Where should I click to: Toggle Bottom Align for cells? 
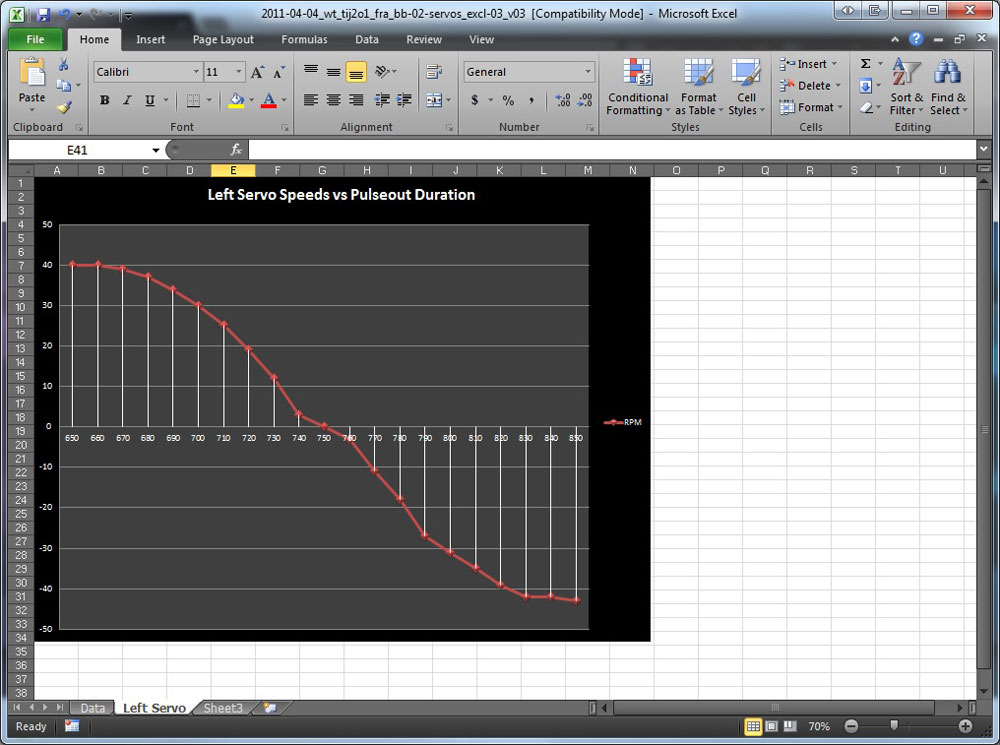356,72
